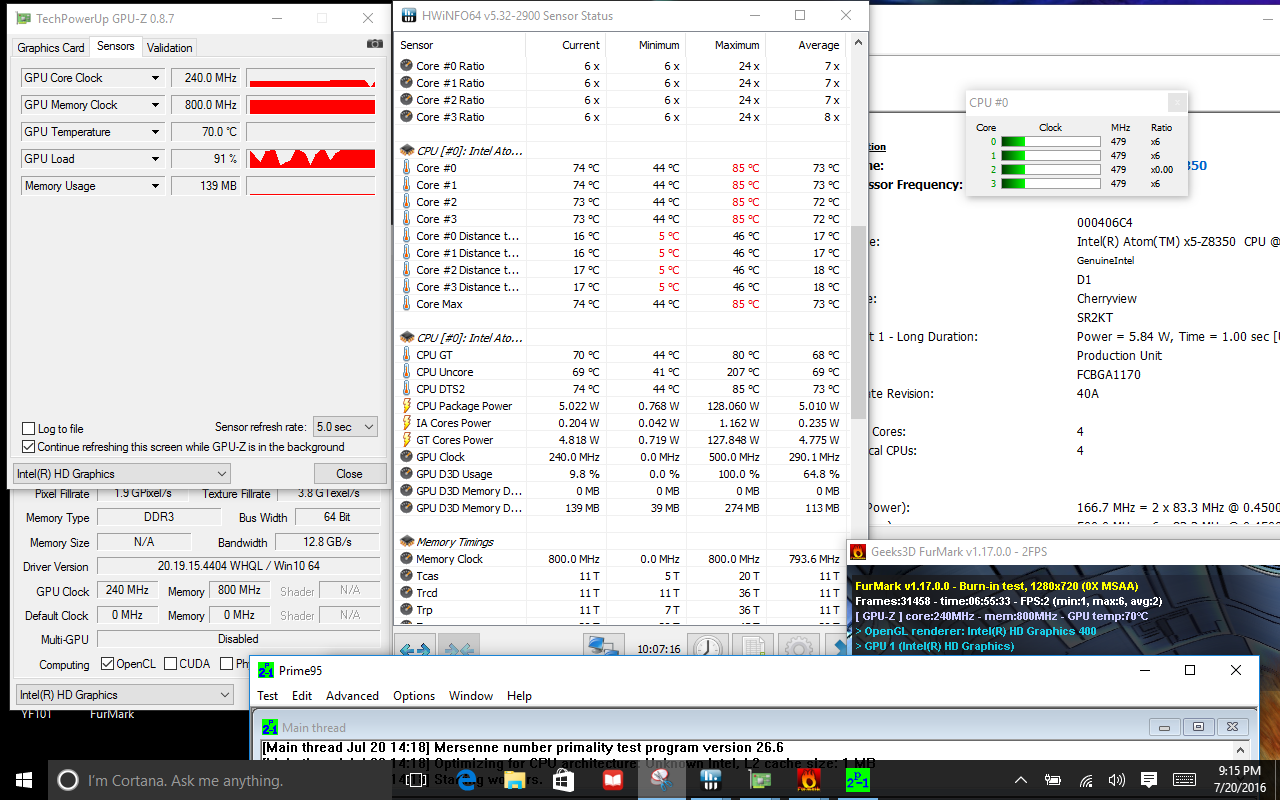1280x800 pixels.
Task: Click the Maximum column header in HWiNFO
Action: tap(724, 45)
